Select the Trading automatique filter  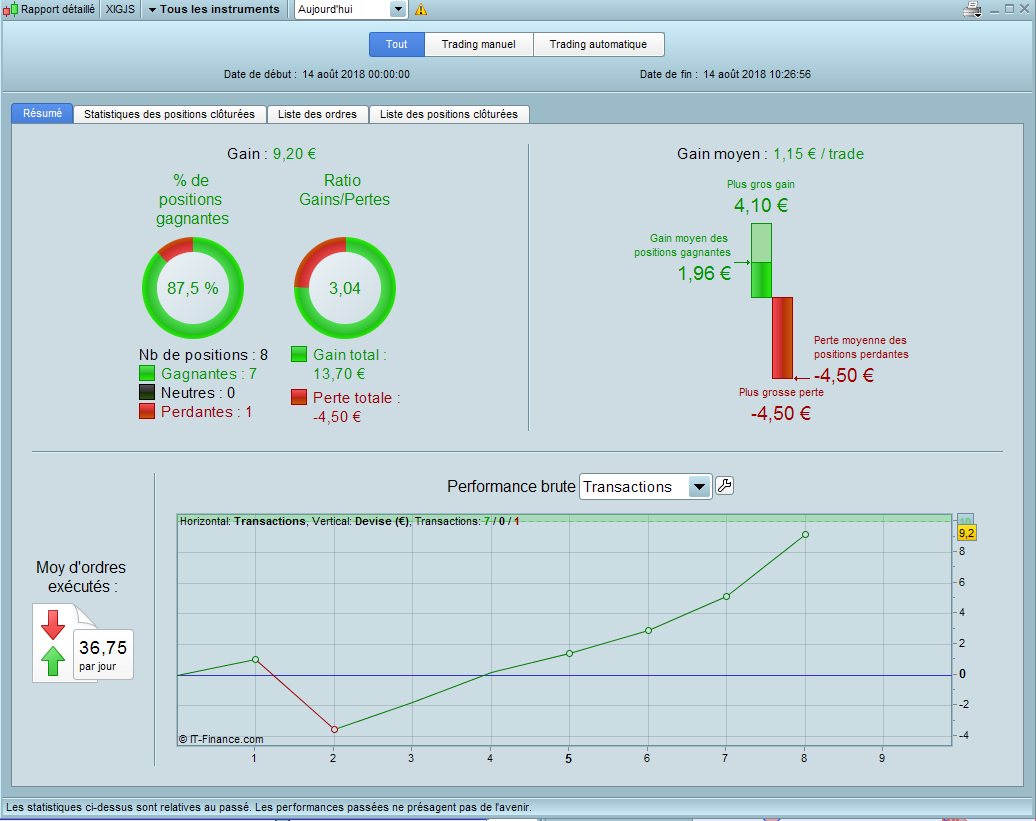(x=599, y=44)
